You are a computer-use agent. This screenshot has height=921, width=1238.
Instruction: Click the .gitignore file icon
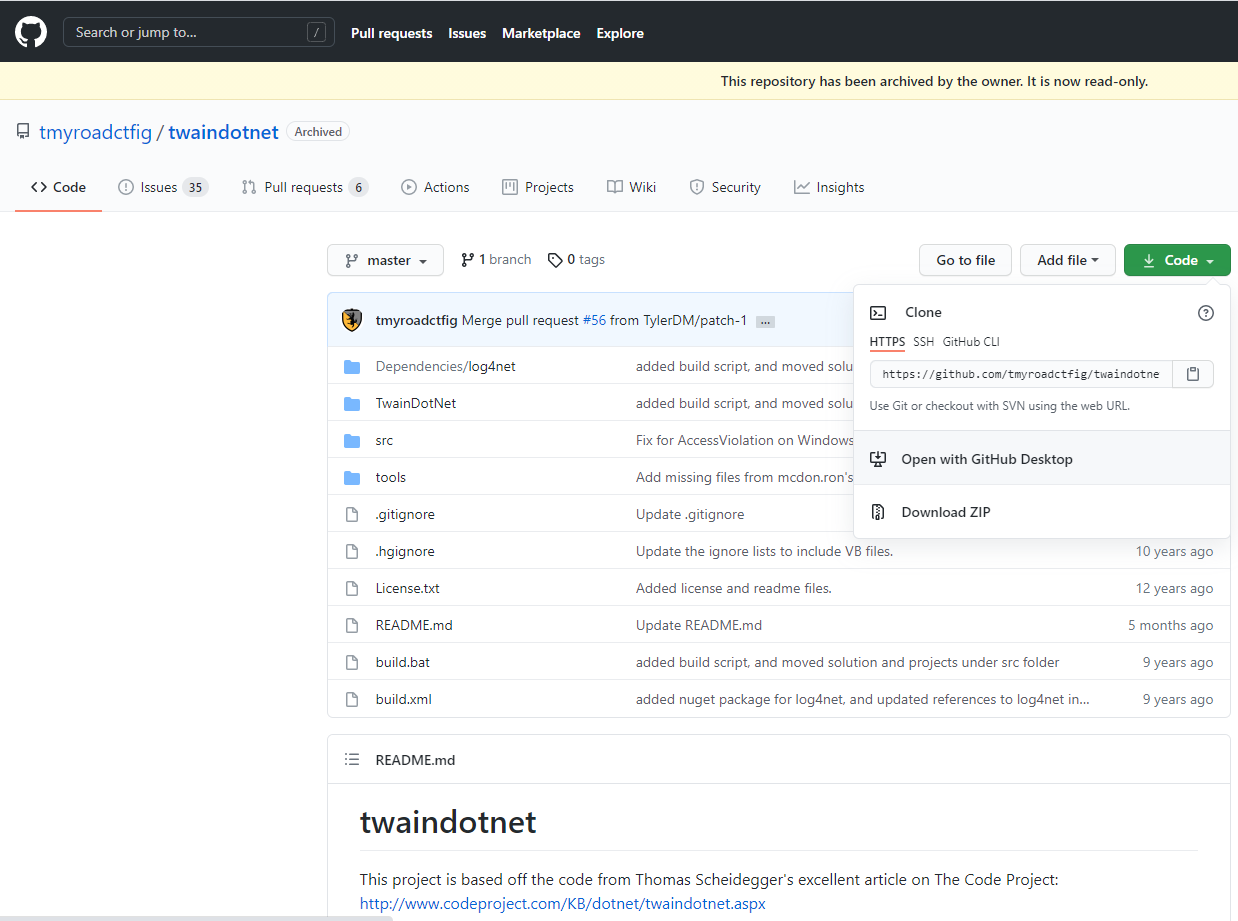(352, 514)
